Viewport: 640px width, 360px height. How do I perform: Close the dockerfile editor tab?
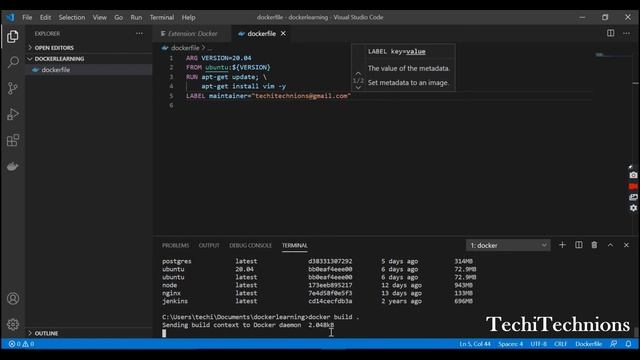(283, 33)
